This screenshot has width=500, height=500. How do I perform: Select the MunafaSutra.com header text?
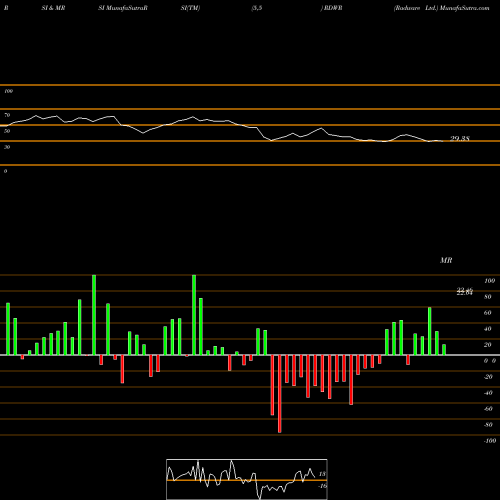tap(465, 8)
